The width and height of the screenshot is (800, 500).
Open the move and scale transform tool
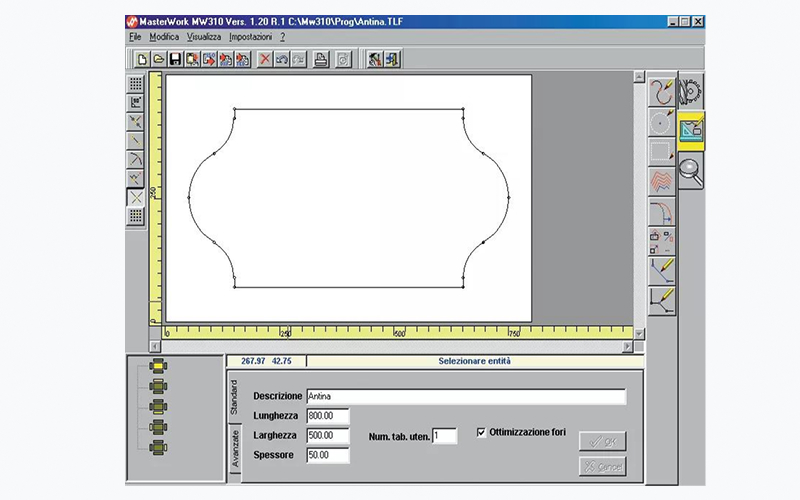tap(662, 242)
